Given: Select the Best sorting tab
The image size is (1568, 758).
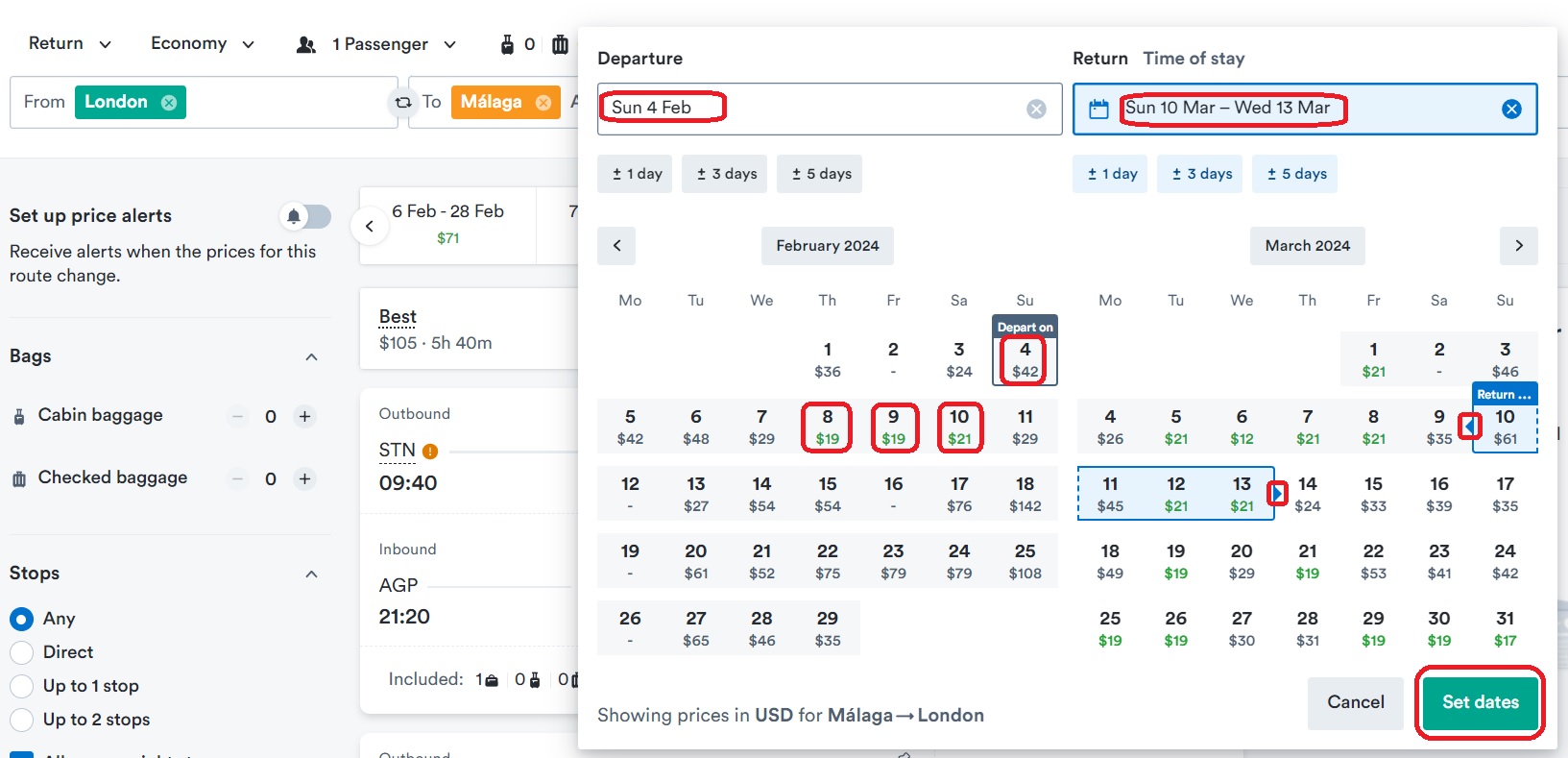Looking at the screenshot, I should click(x=398, y=317).
